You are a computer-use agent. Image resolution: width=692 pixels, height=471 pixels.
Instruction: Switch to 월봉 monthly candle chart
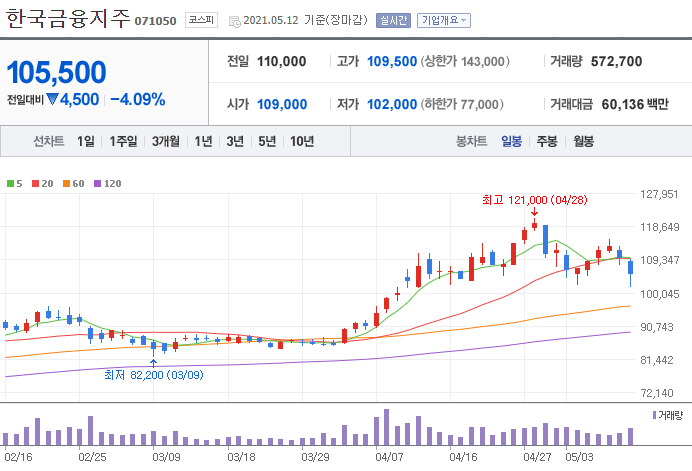pos(583,141)
